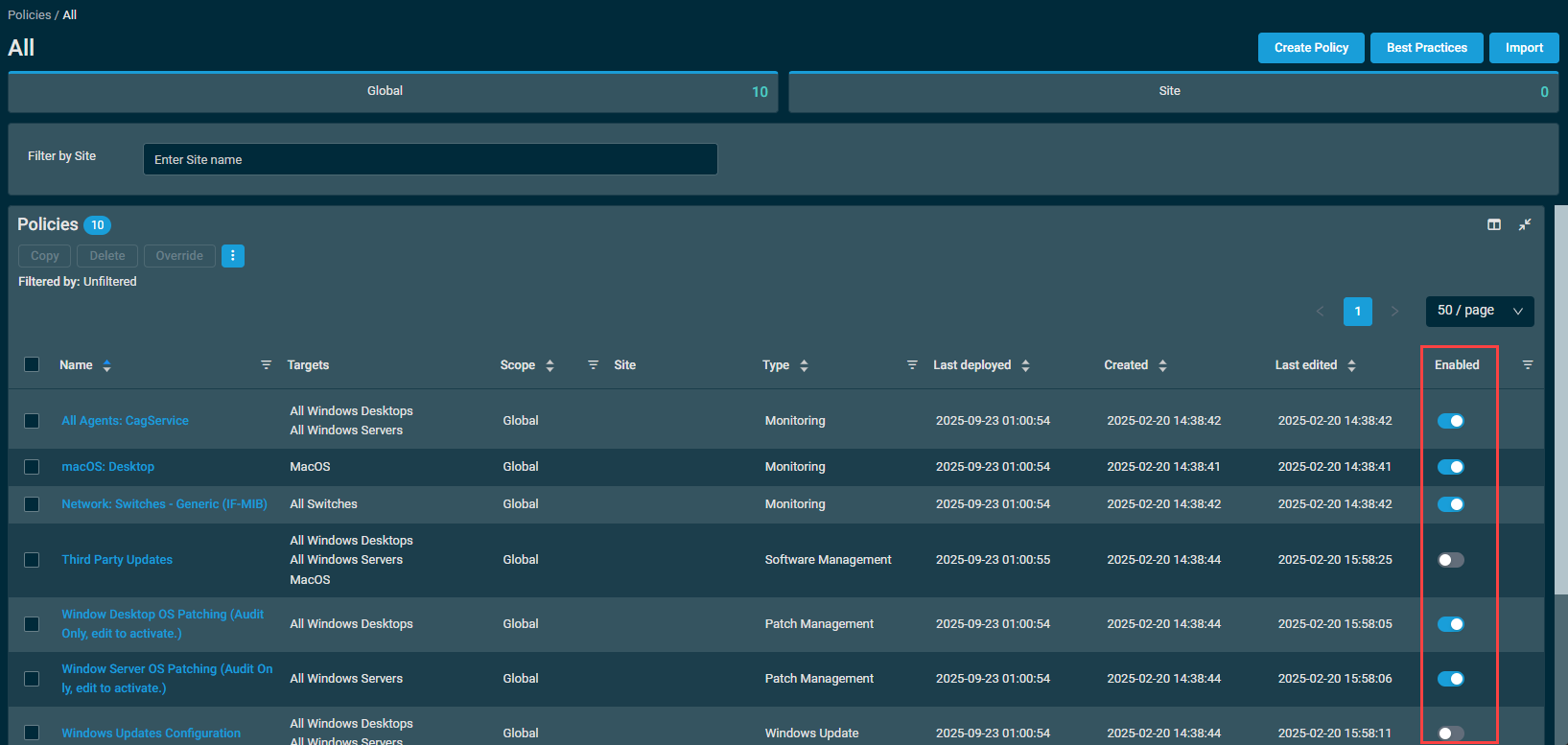This screenshot has height=745, width=1568.
Task: Open the Name column filter icon
Action: click(266, 365)
